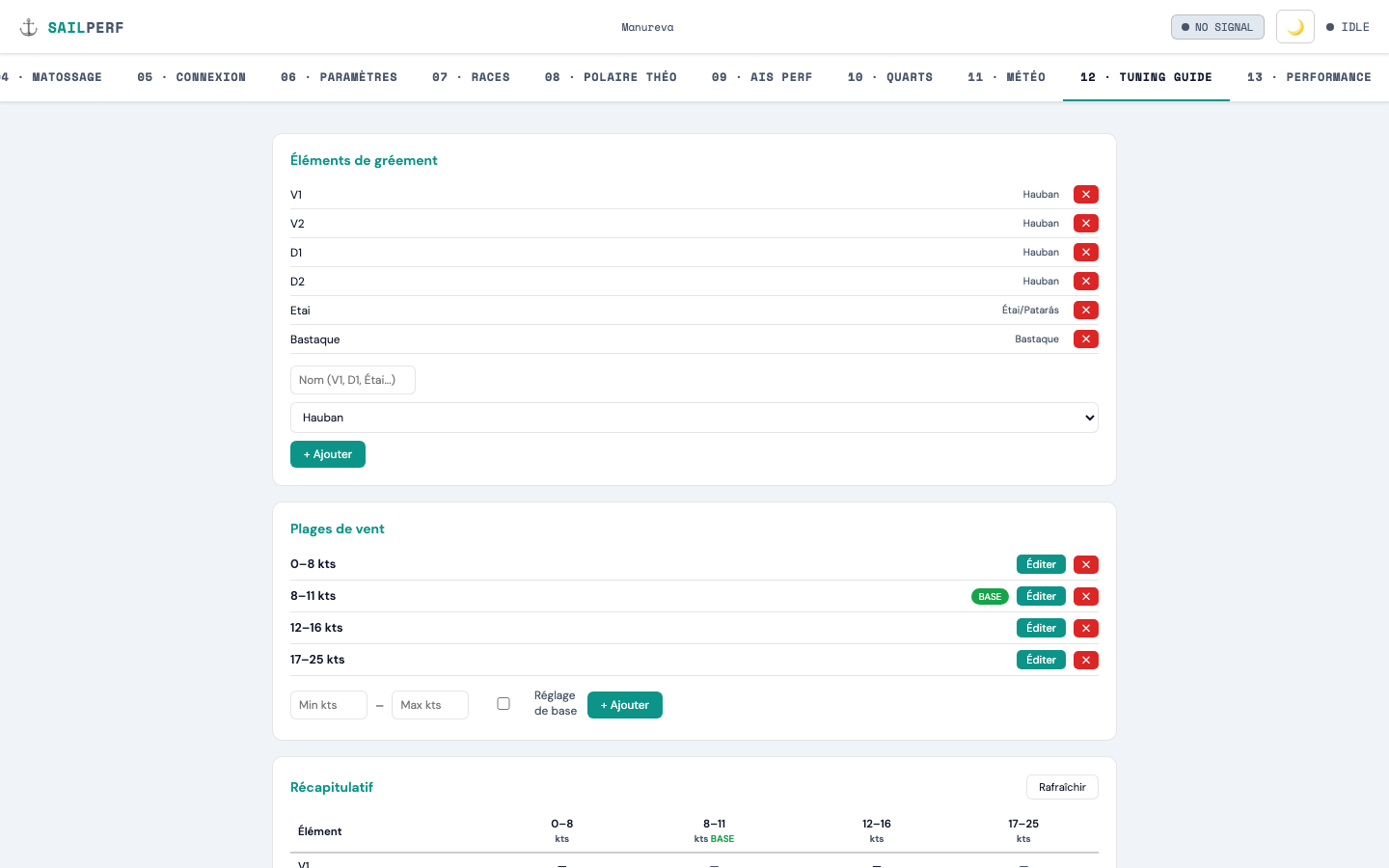Edit the 0–8 kts wind range
The width and height of the screenshot is (1389, 868).
pos(1041,564)
